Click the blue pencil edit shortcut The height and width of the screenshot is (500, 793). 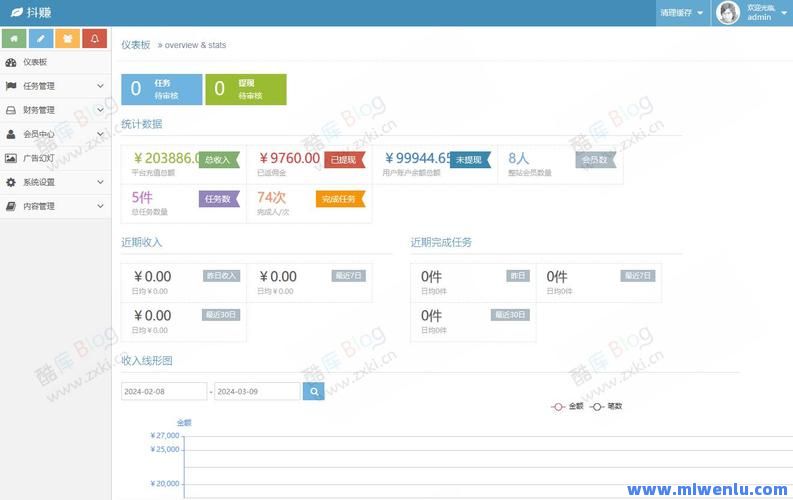41,38
